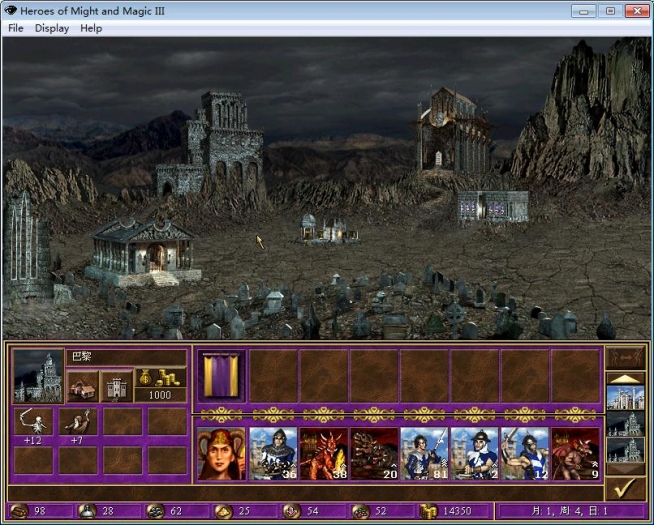Select the marksman stack of 2
This screenshot has height=525, width=654.
point(474,454)
